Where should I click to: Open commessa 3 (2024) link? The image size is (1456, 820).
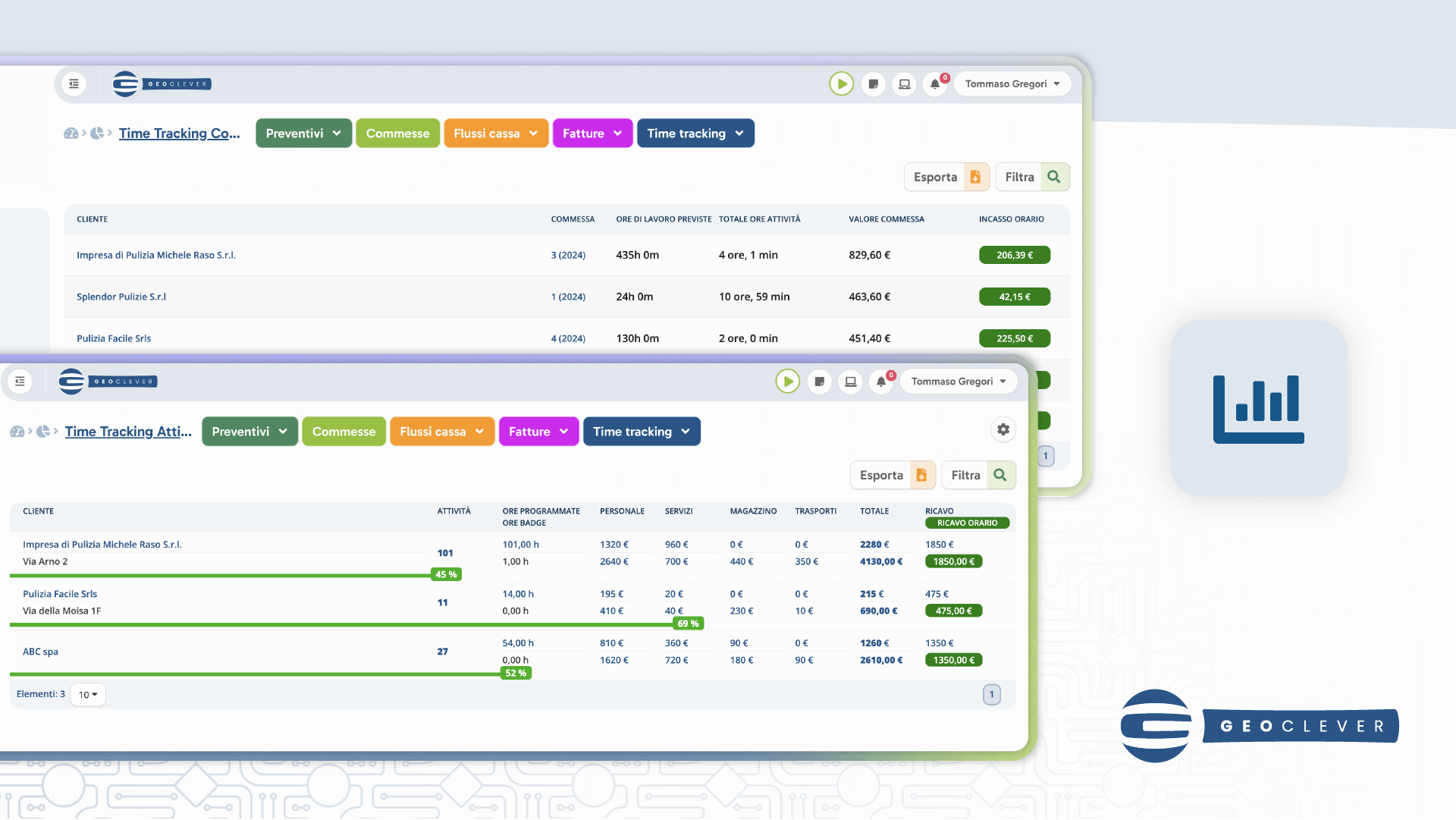pyautogui.click(x=568, y=256)
